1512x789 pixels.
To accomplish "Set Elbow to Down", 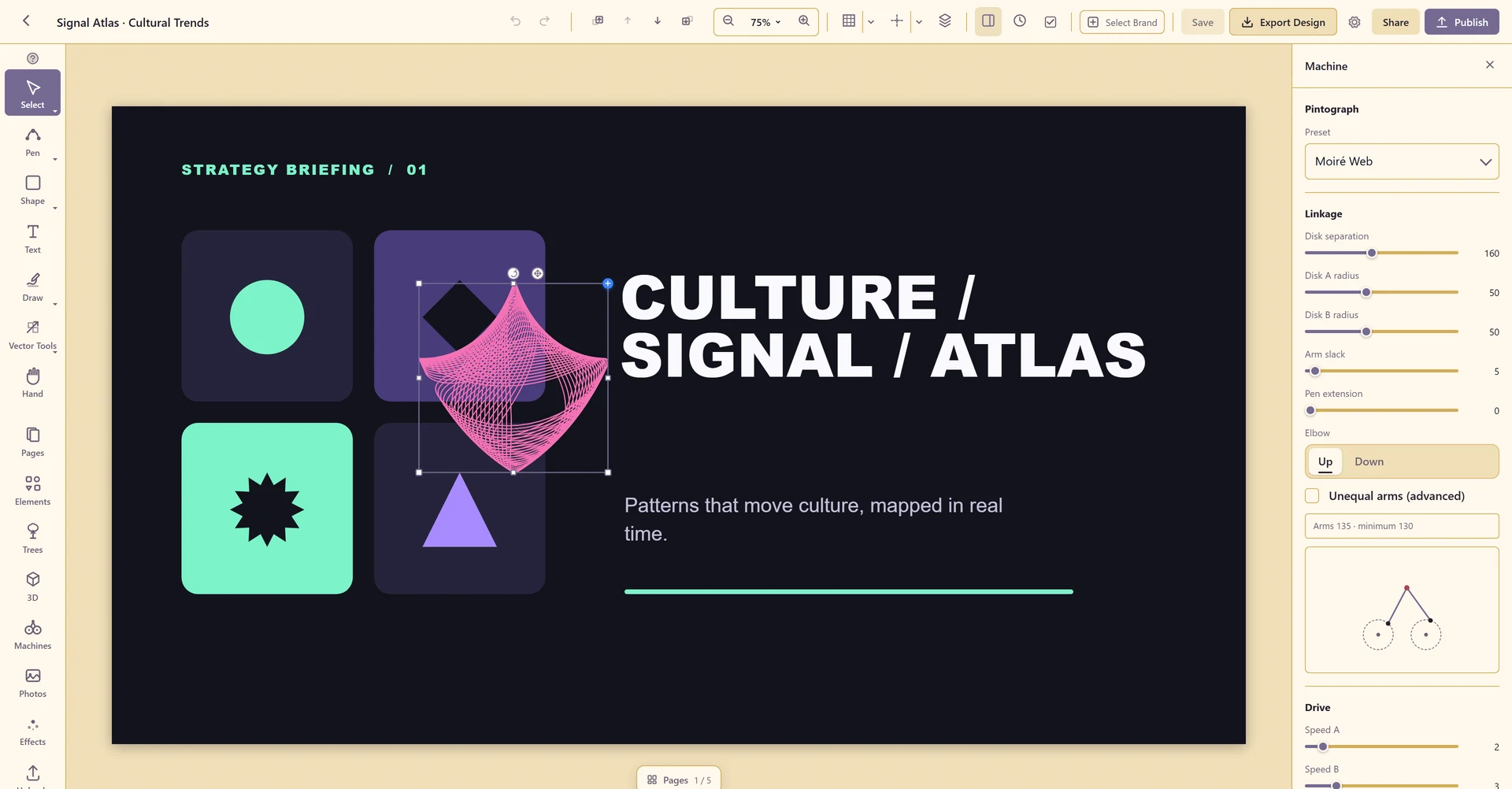I will tap(1369, 461).
